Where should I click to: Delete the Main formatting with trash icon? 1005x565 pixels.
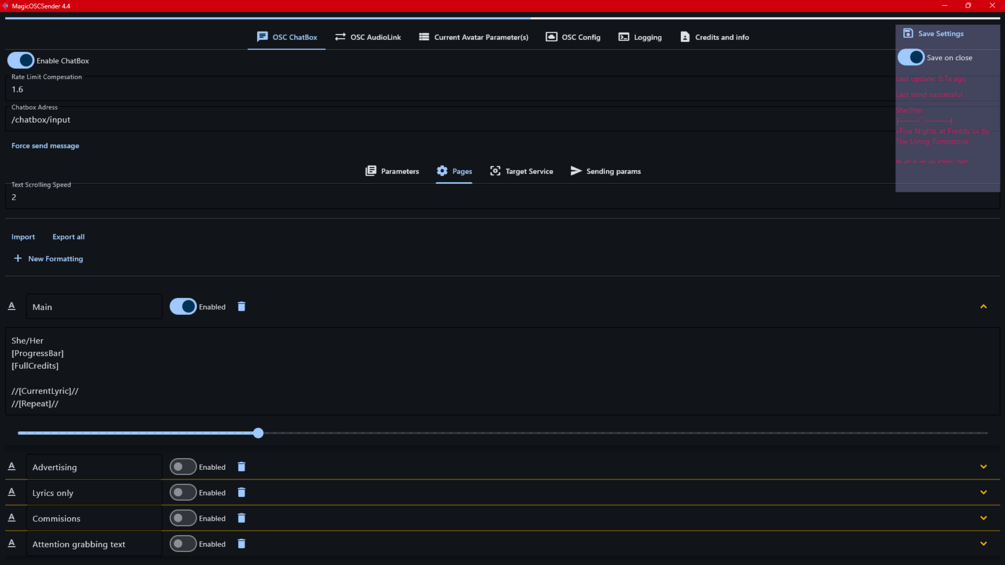(242, 306)
